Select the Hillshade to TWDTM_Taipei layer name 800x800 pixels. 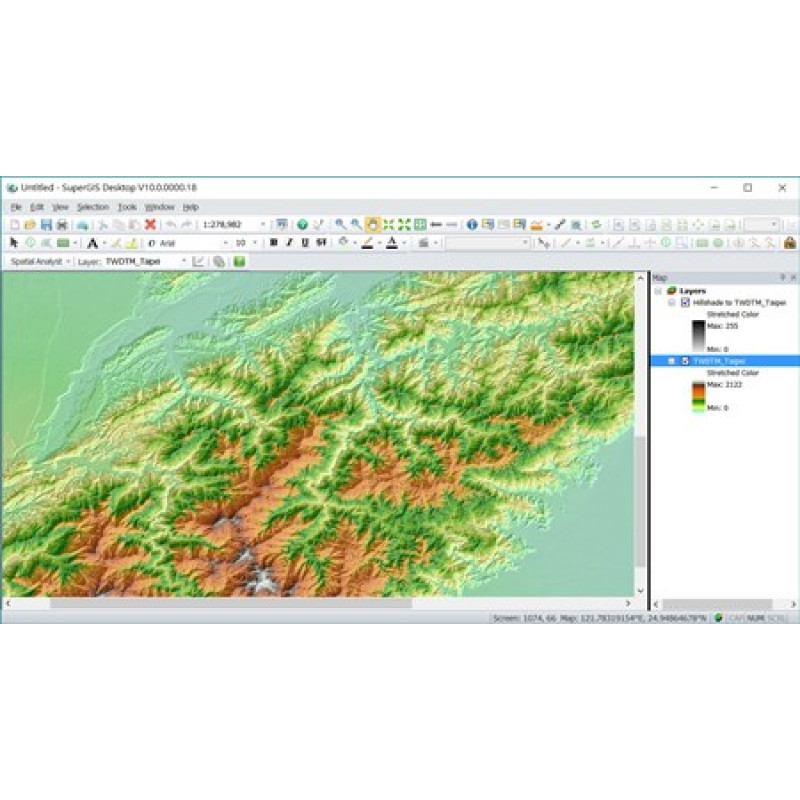[x=739, y=303]
